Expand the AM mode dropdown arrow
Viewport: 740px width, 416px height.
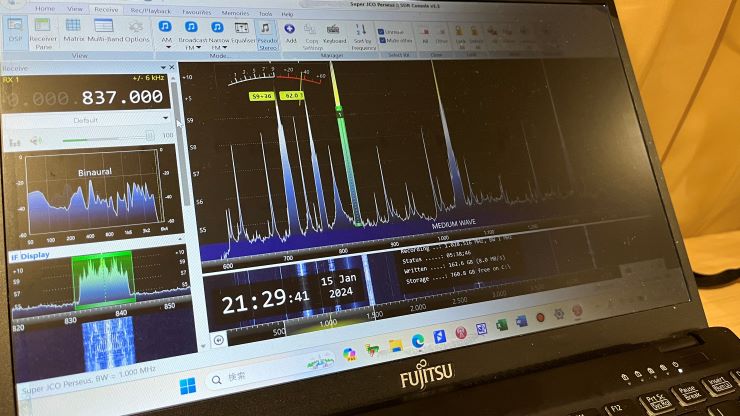point(168,47)
